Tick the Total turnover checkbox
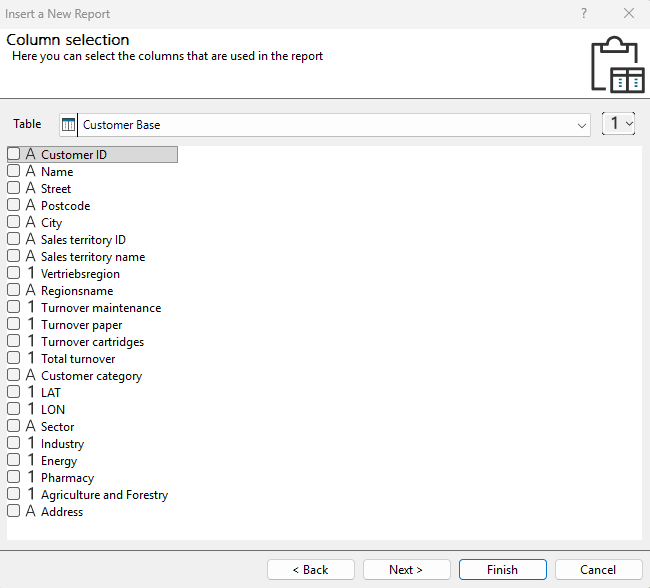650x588 pixels. point(13,358)
